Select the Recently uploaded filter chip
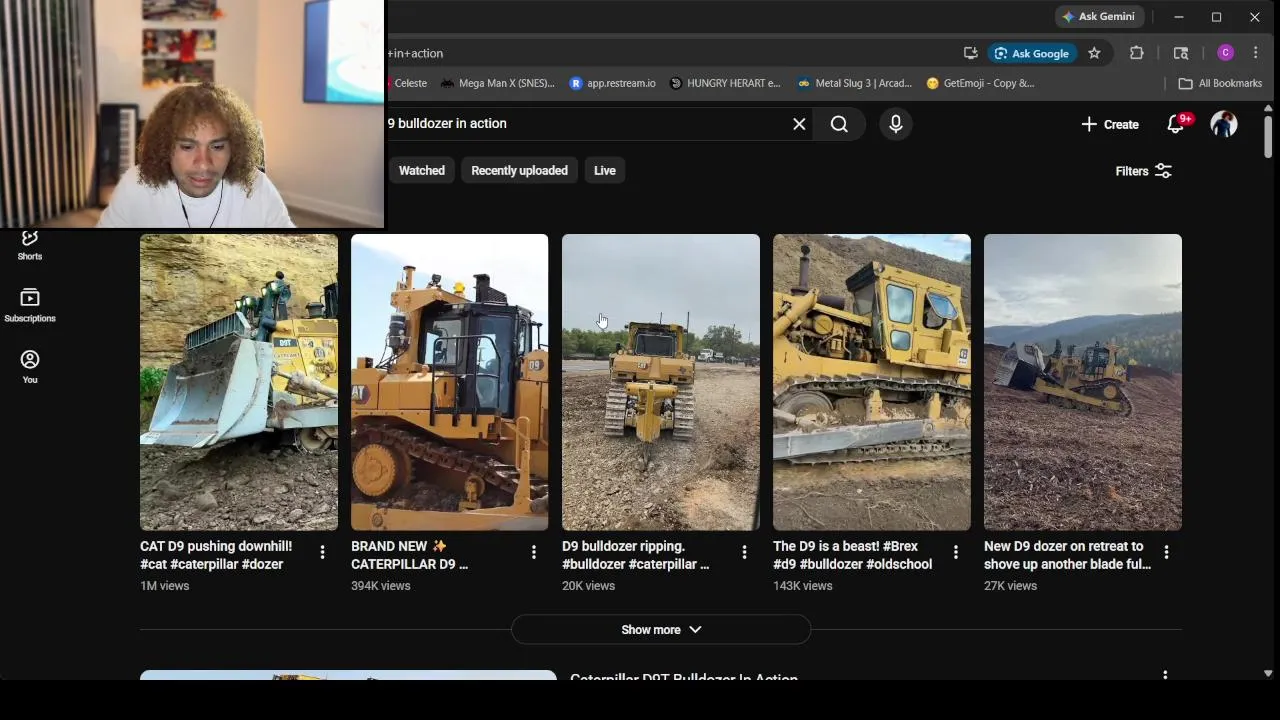1280x720 pixels. [519, 171]
